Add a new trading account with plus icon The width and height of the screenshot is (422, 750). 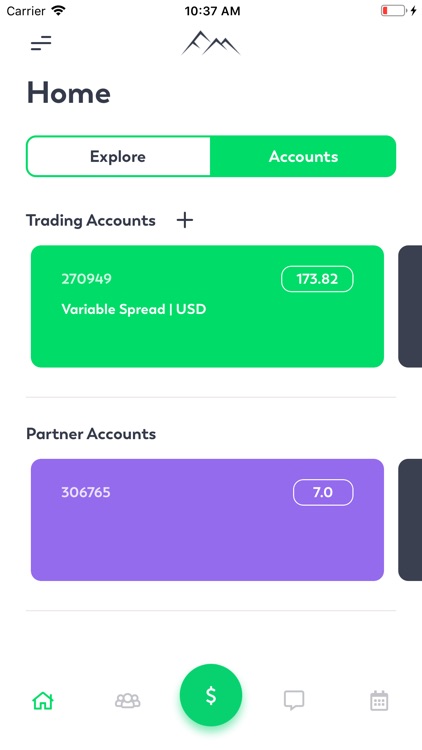click(185, 220)
